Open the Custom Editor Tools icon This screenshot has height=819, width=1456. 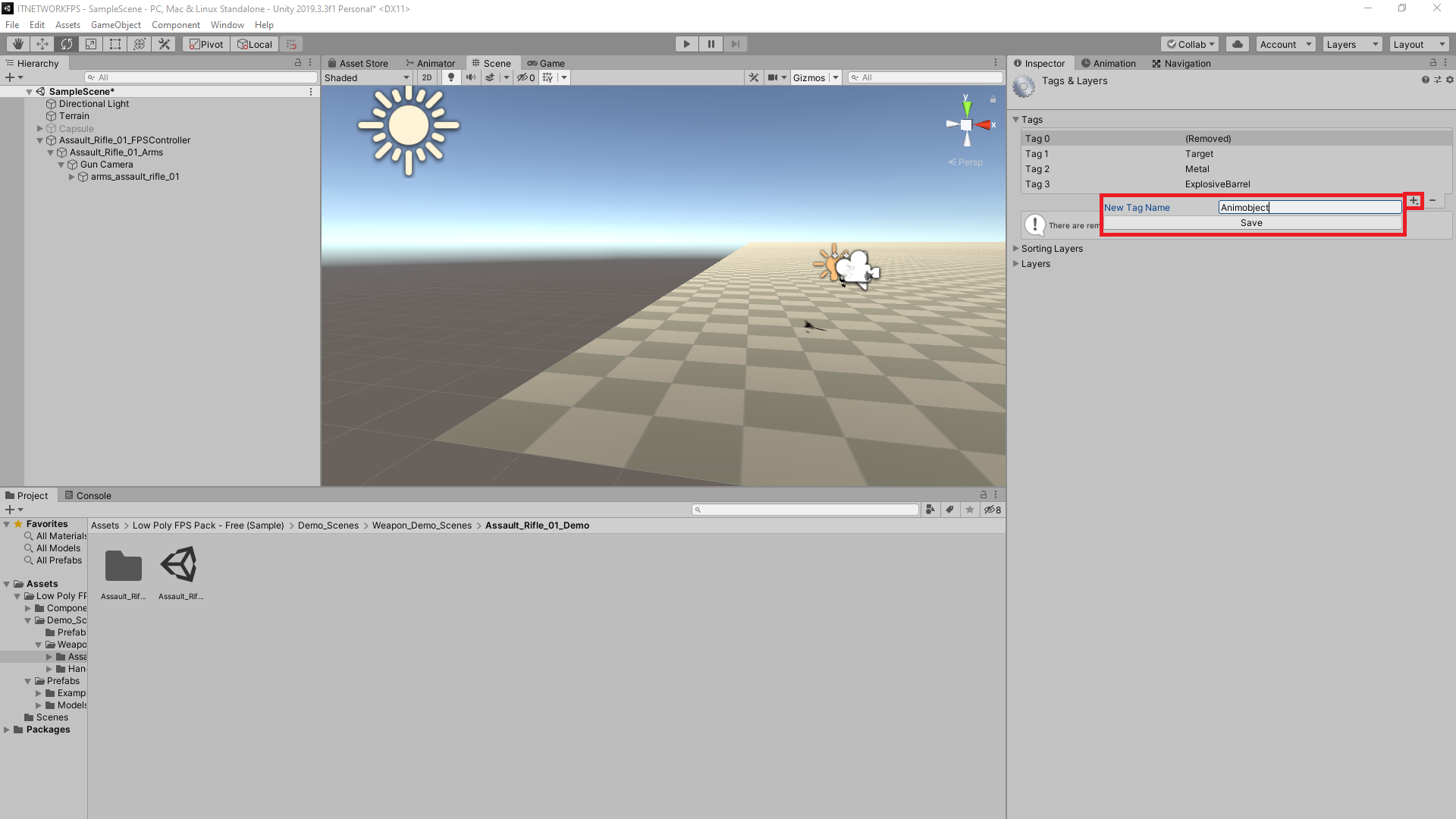[x=164, y=44]
